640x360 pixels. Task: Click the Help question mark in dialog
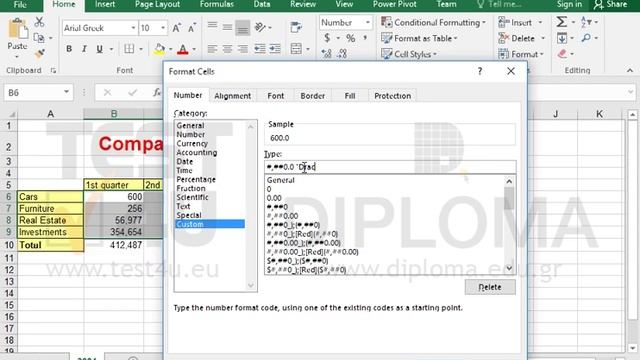click(x=480, y=71)
